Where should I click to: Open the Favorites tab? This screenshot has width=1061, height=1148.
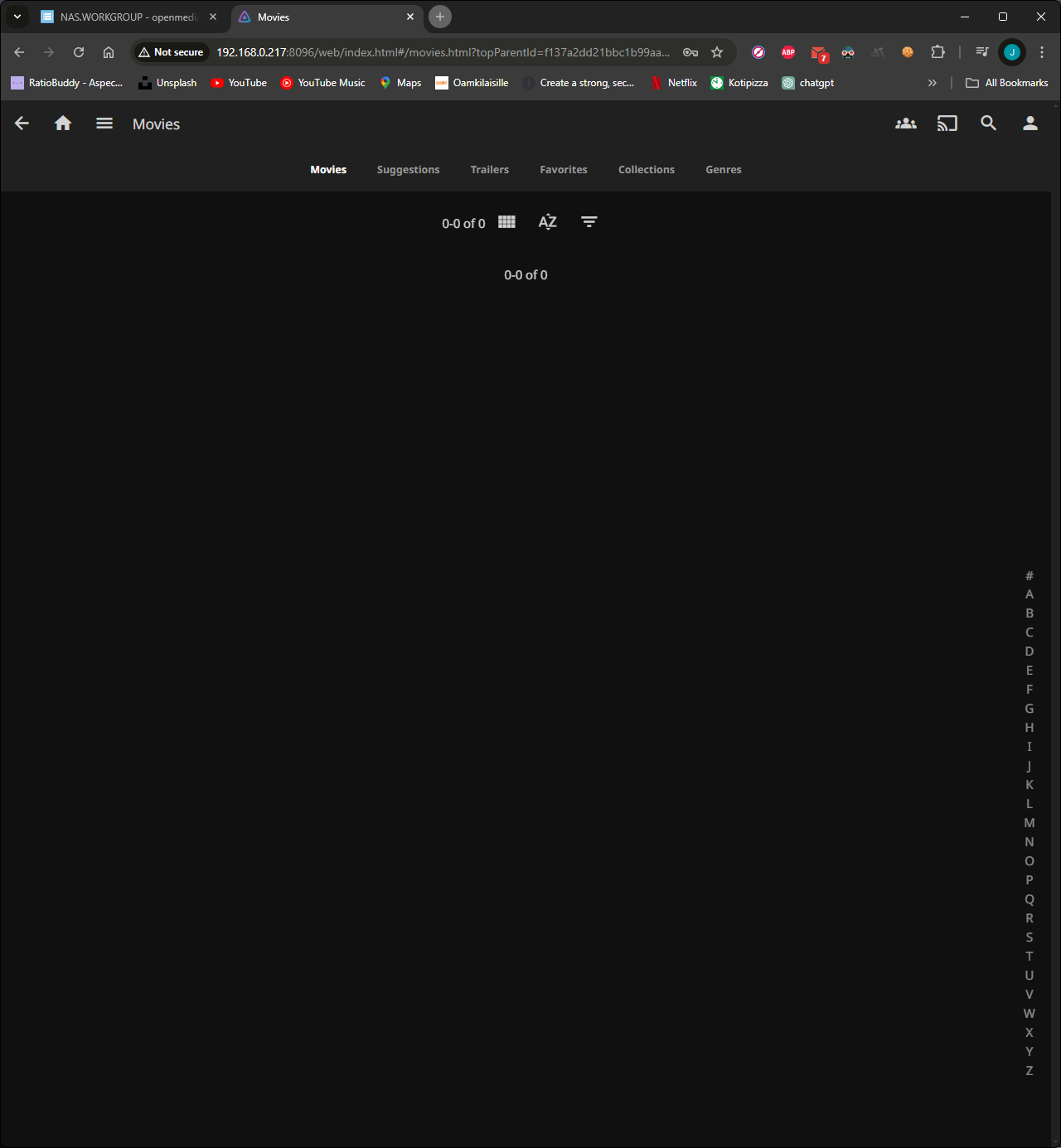point(564,170)
